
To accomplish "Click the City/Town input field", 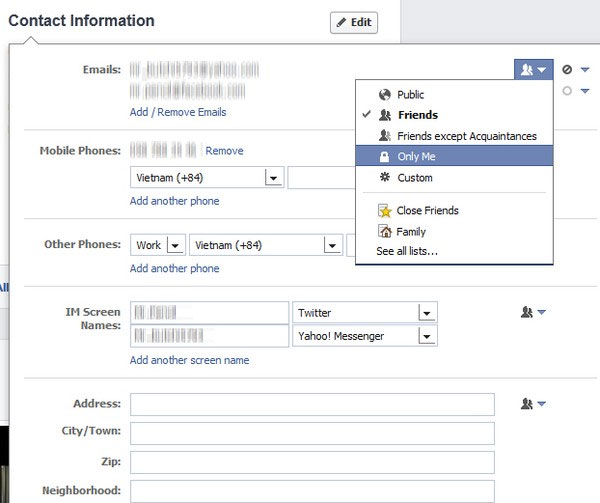I will (312, 433).
